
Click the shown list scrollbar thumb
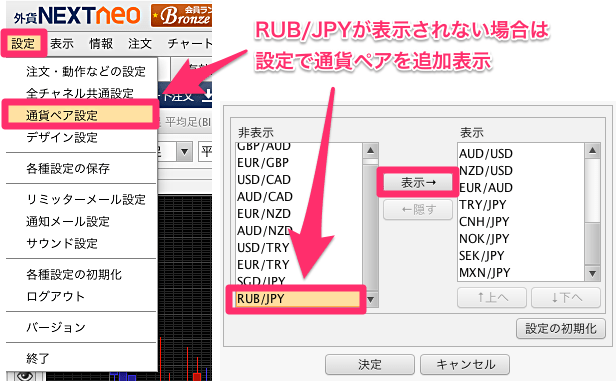click(592, 244)
